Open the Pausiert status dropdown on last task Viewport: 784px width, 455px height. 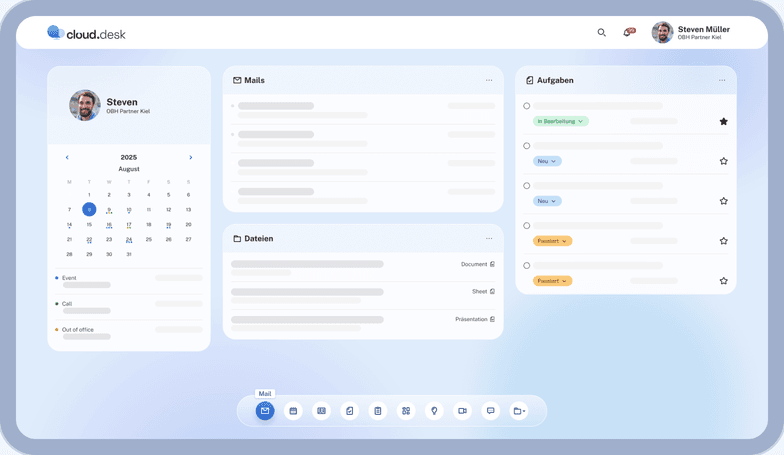552,281
